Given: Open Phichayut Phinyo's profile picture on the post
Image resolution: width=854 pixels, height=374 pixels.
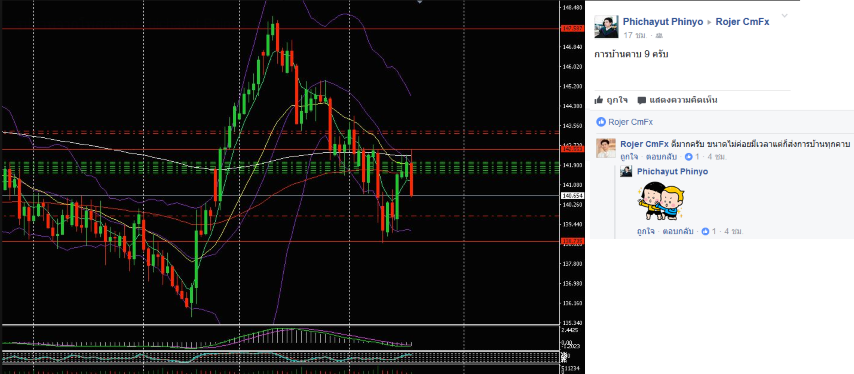Looking at the screenshot, I should pos(606,27).
